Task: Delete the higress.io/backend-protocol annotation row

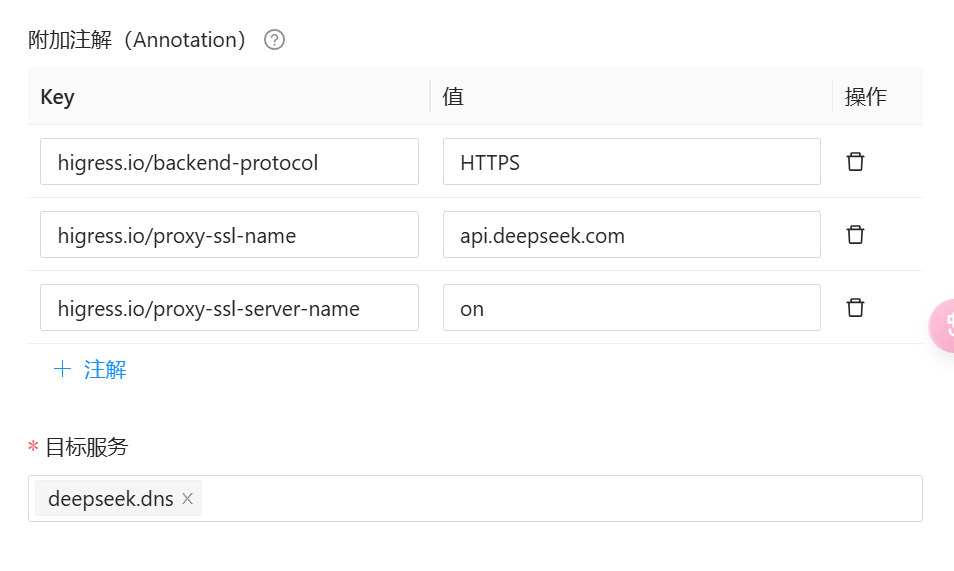Action: [855, 162]
